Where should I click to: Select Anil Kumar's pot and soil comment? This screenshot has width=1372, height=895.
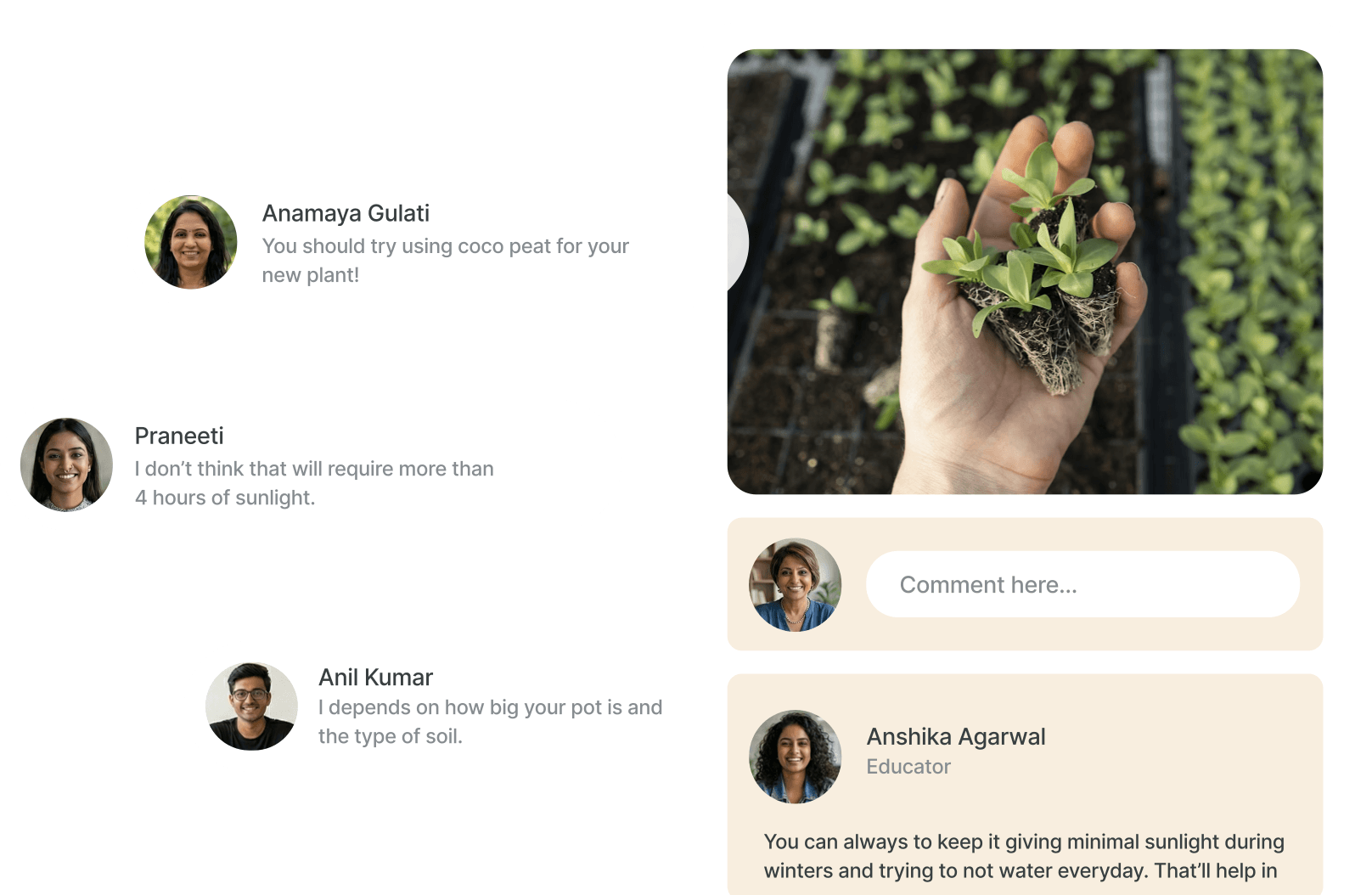coord(490,722)
